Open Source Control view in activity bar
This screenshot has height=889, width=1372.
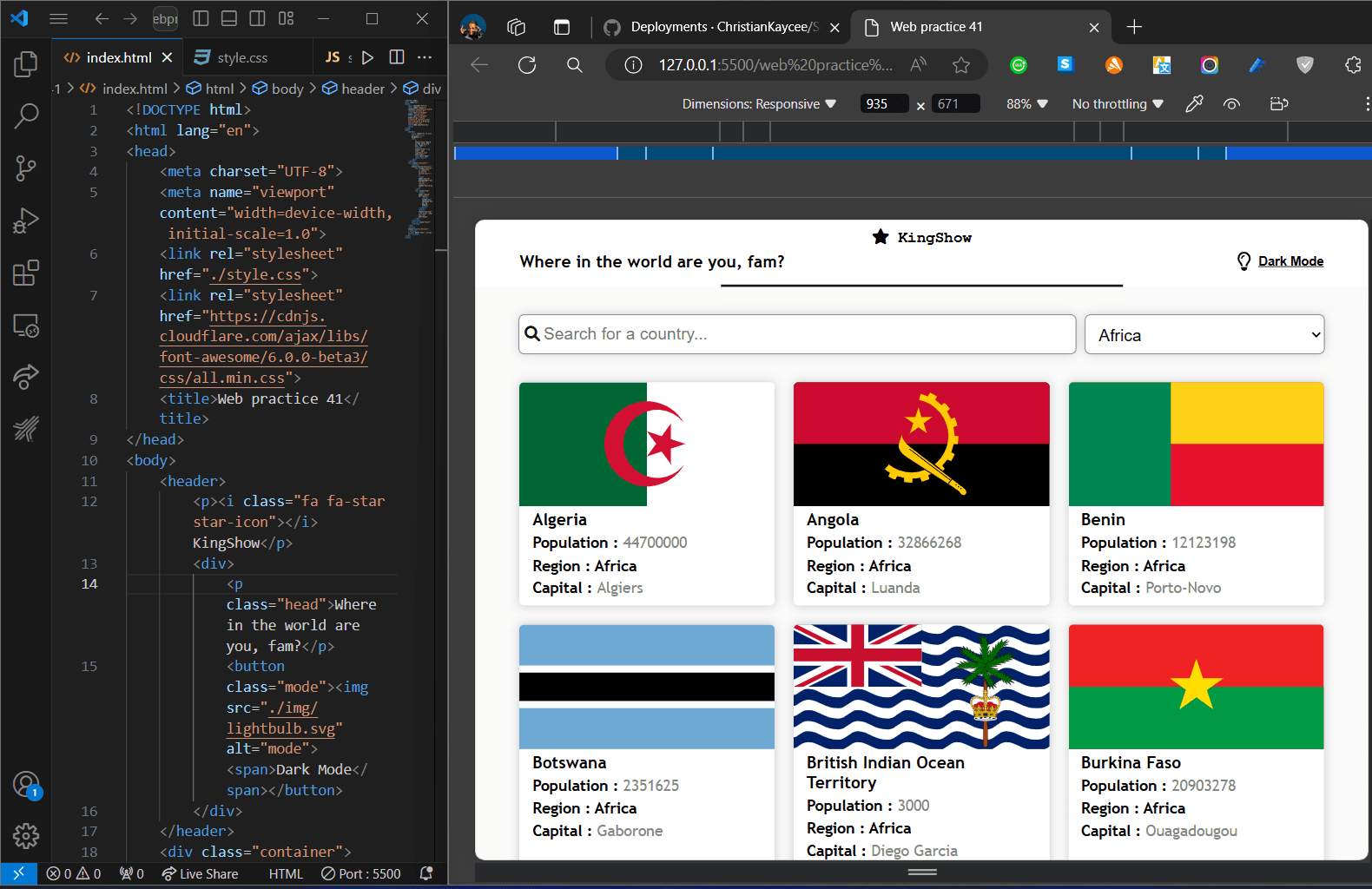pos(26,168)
